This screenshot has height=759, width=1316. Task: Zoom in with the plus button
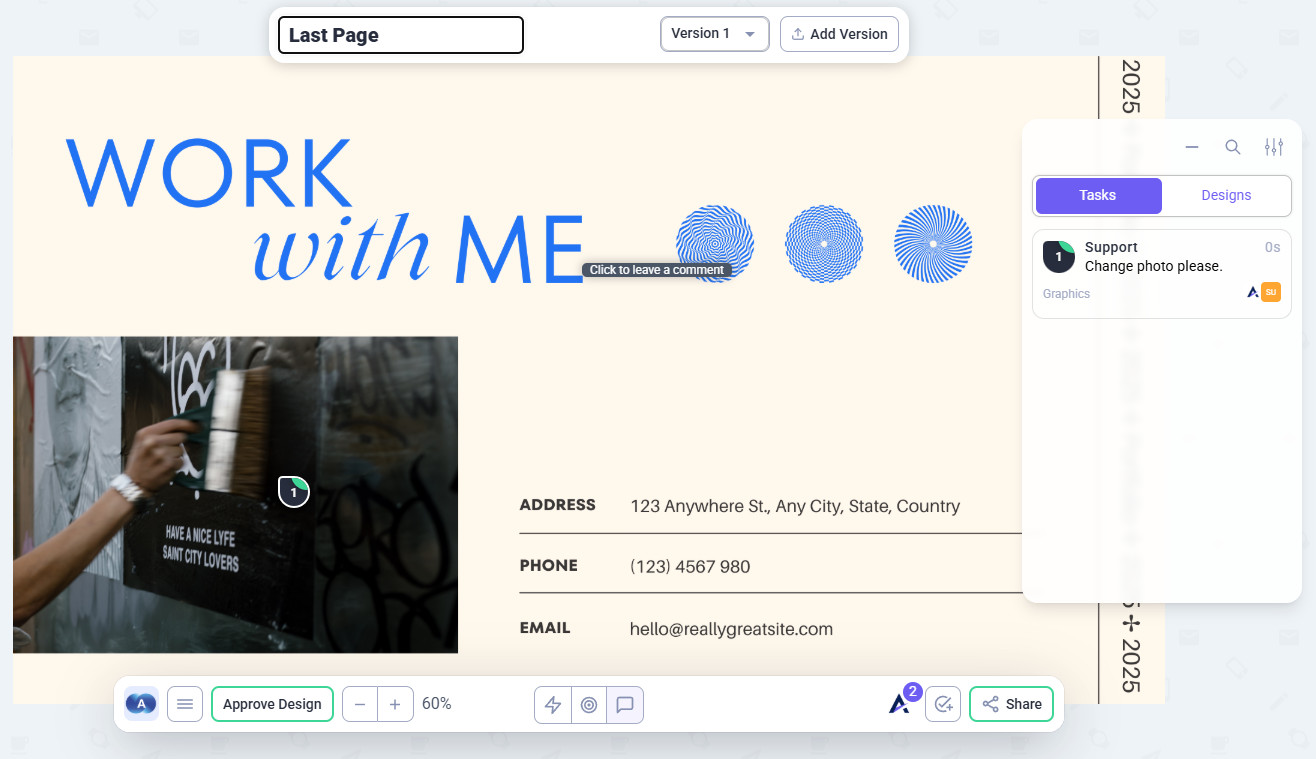click(395, 705)
